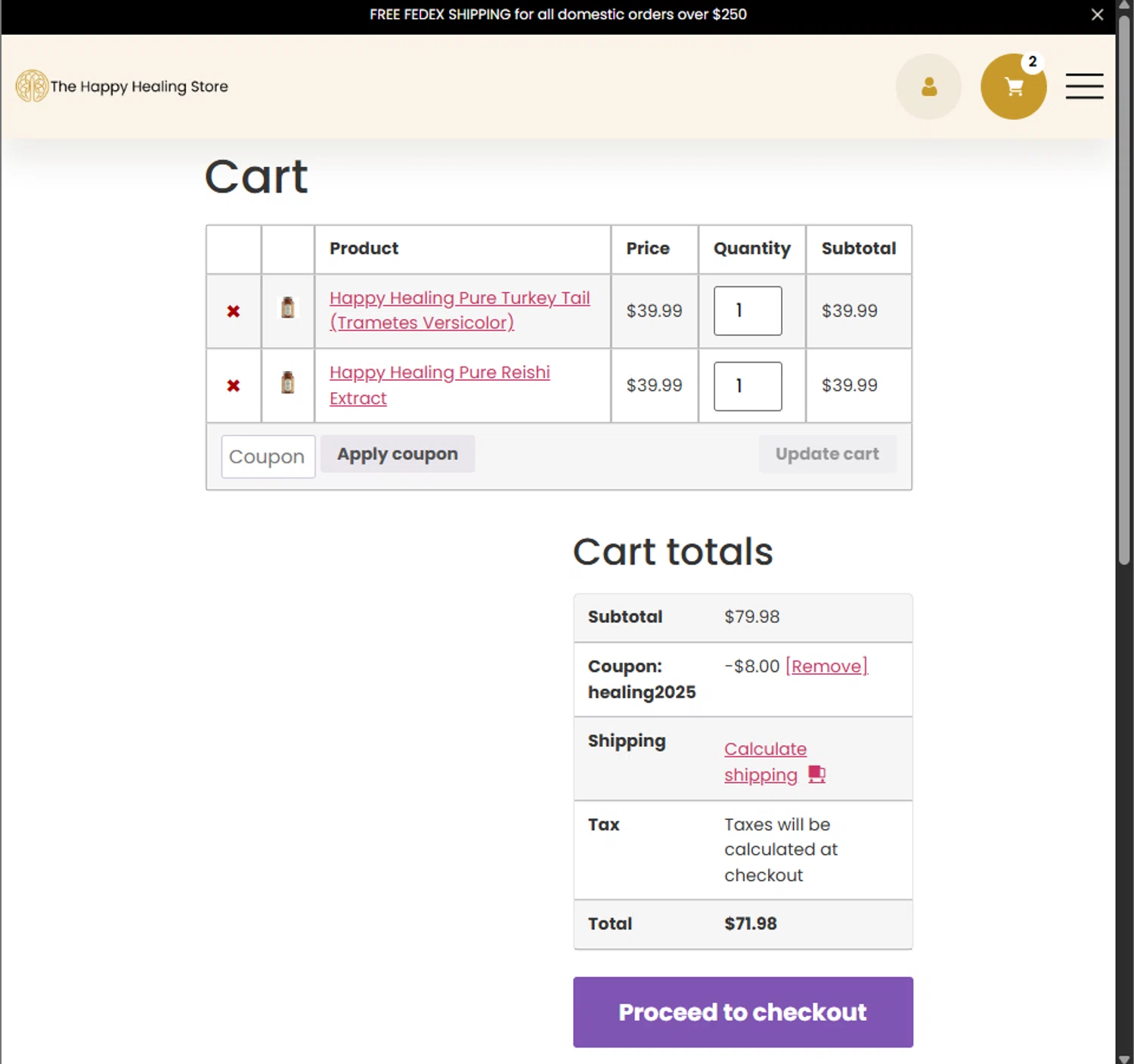This screenshot has height=1064, width=1134.
Task: Select the $71.98 total value
Action: 751,924
